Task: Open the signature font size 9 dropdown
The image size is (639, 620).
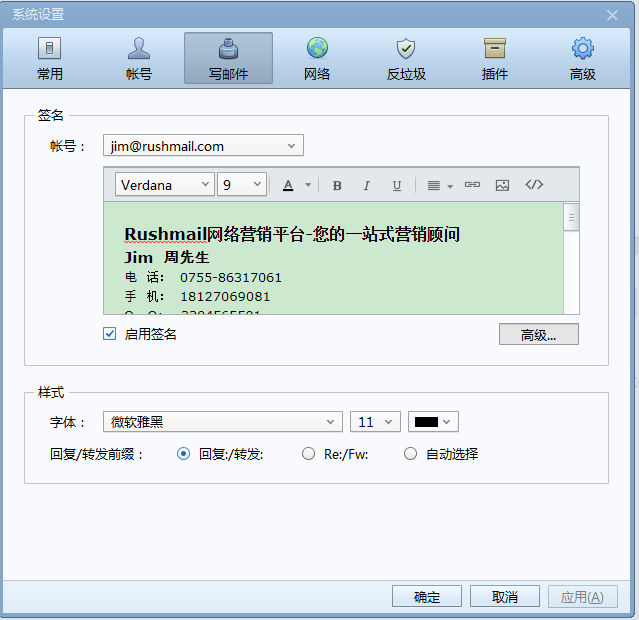Action: (242, 185)
